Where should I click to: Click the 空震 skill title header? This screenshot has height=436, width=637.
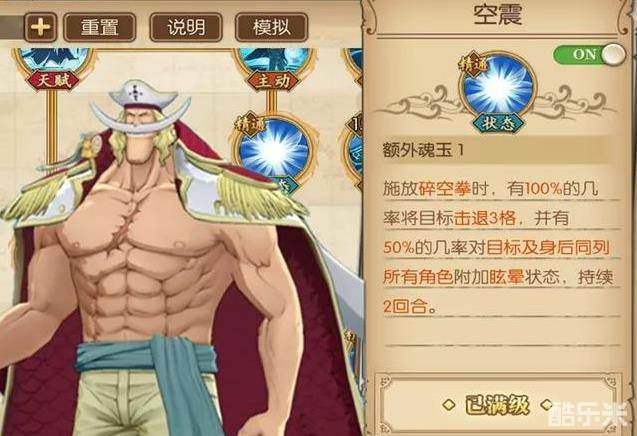point(498,15)
